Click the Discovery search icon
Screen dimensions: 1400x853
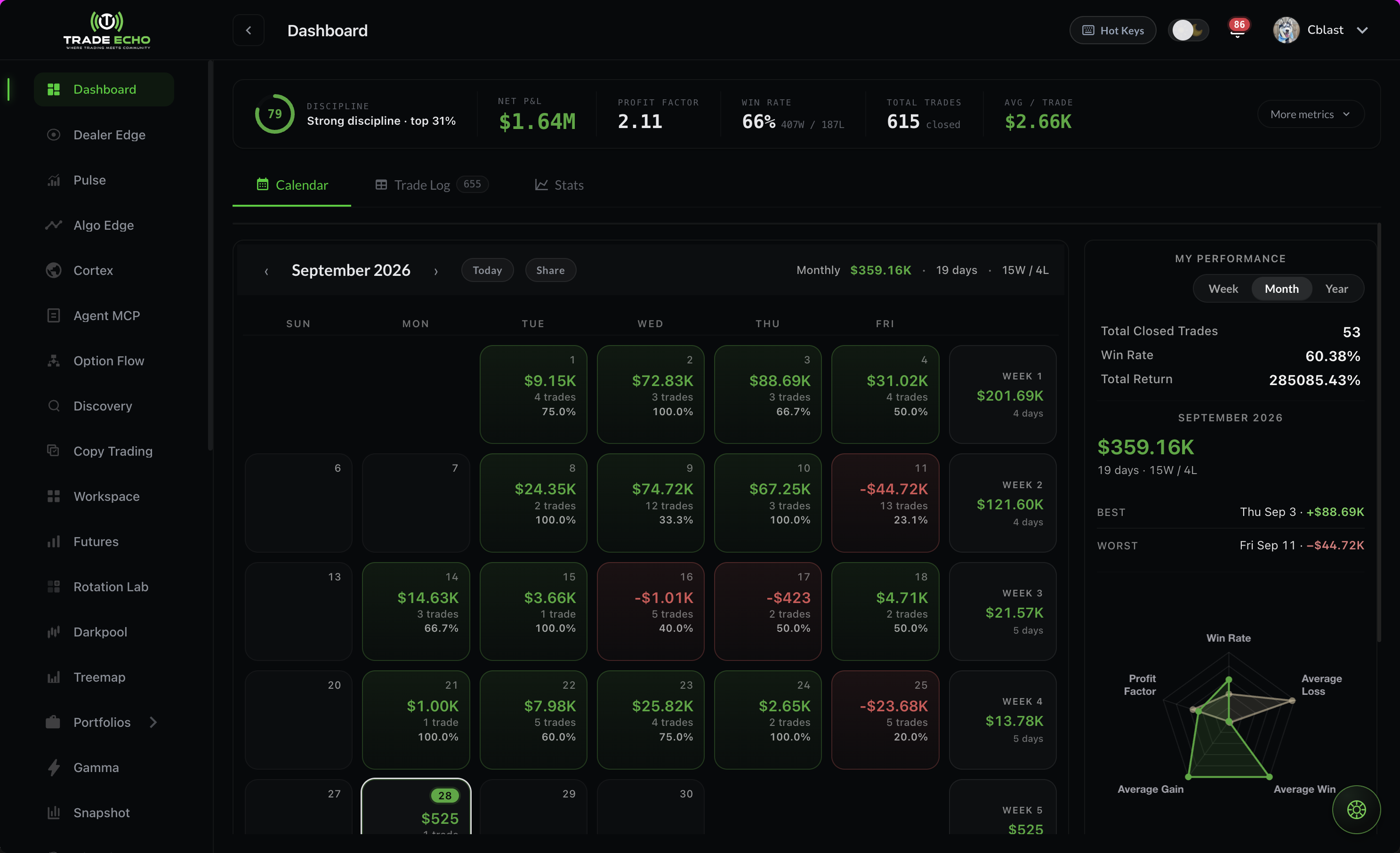coord(53,406)
